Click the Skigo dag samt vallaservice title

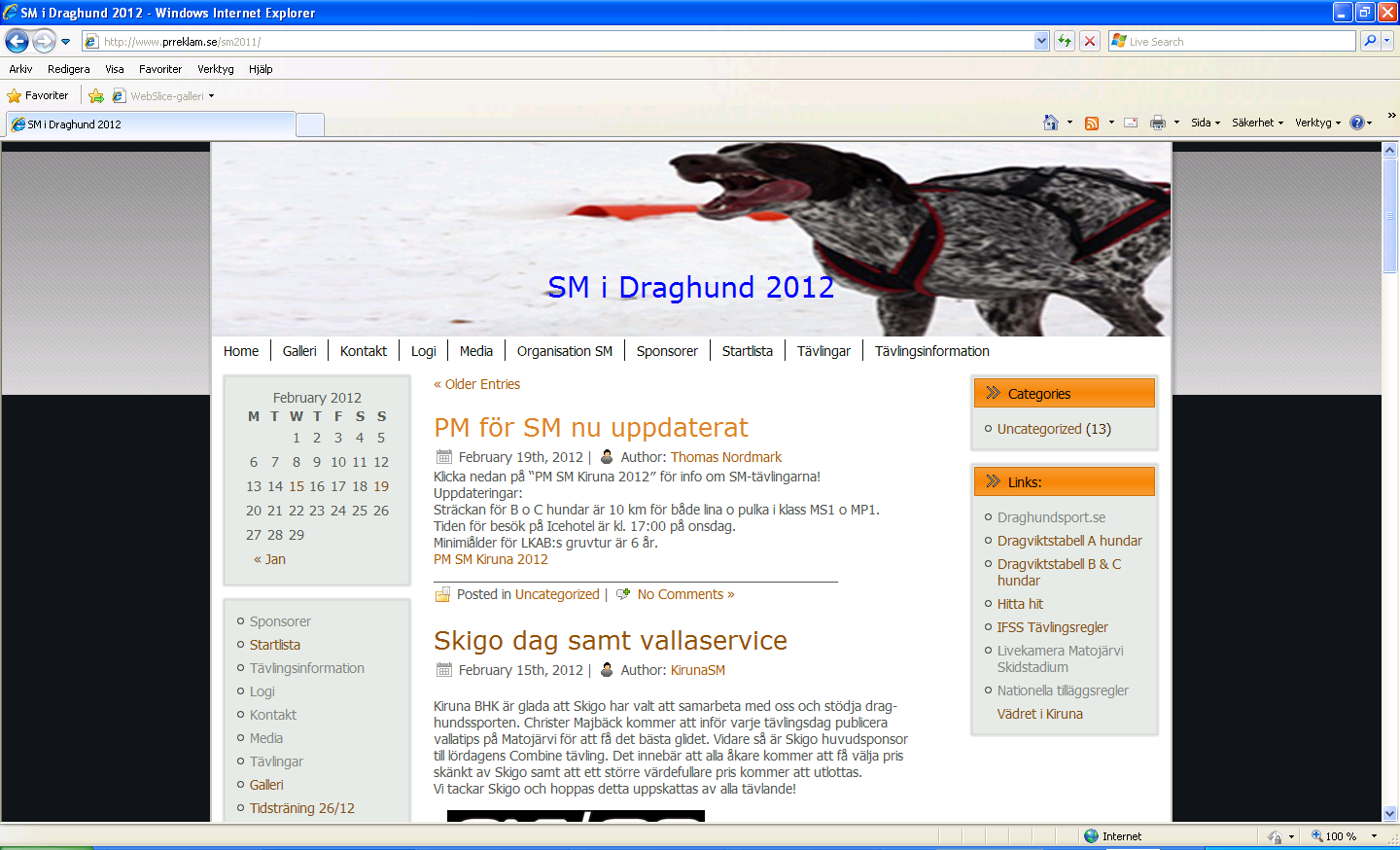(611, 640)
